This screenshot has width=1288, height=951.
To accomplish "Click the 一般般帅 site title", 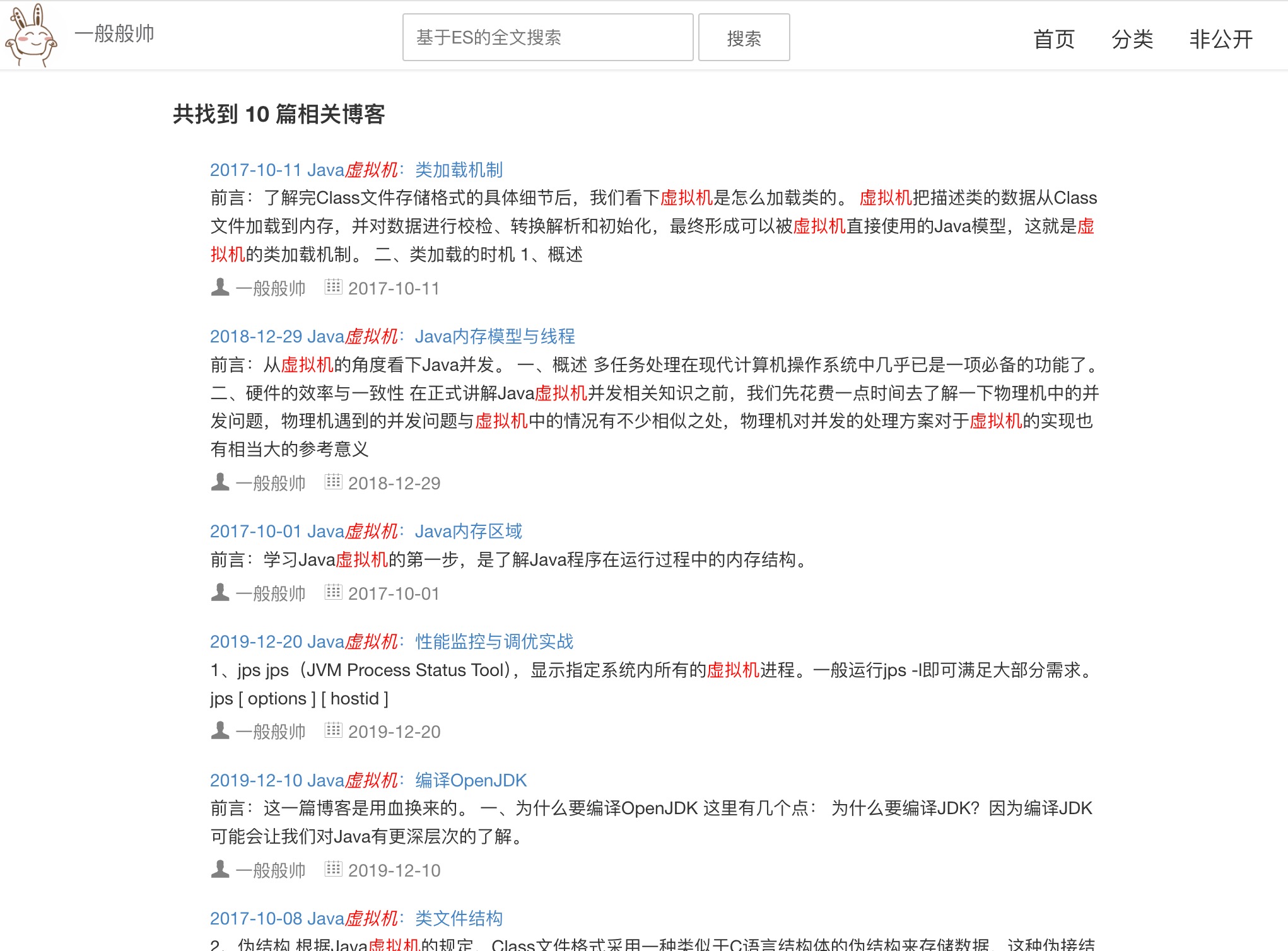I will [x=114, y=33].
